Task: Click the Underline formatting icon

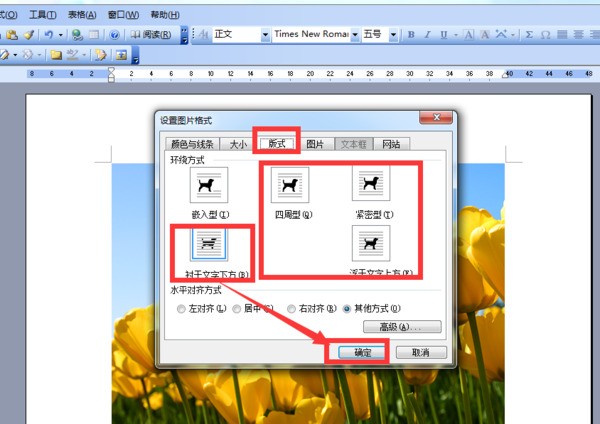Action: point(443,34)
